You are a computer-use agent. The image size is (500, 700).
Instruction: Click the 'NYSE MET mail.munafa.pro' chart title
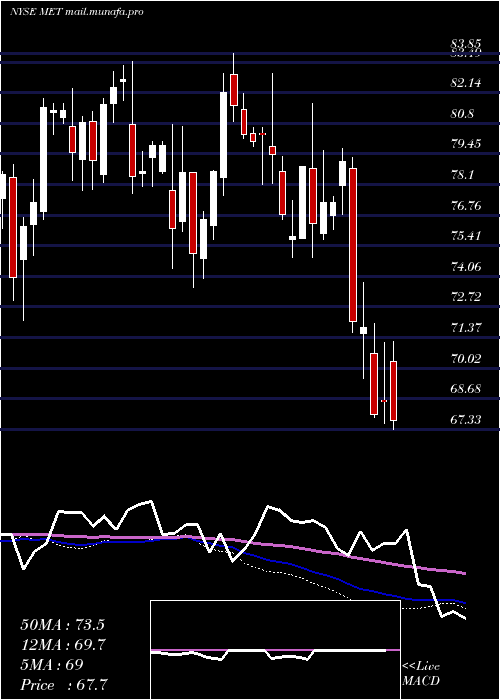[77, 12]
